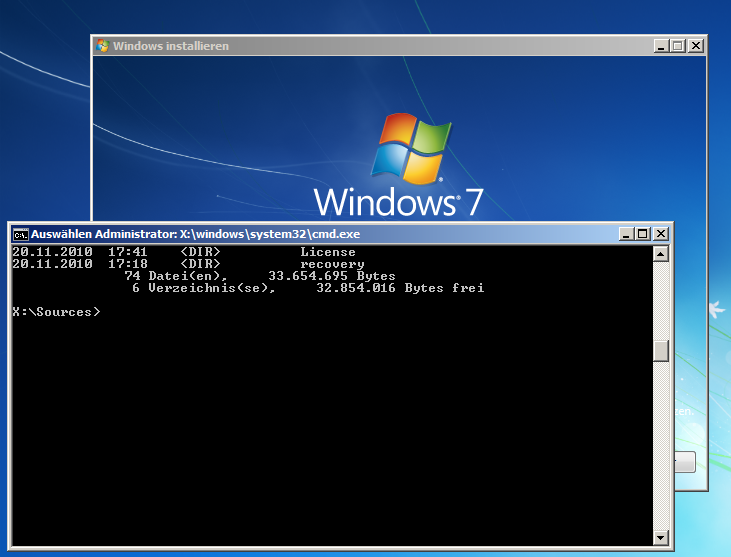The height and width of the screenshot is (557, 731).
Task: Click the cmd scrollbar up arrow
Action: point(661,254)
